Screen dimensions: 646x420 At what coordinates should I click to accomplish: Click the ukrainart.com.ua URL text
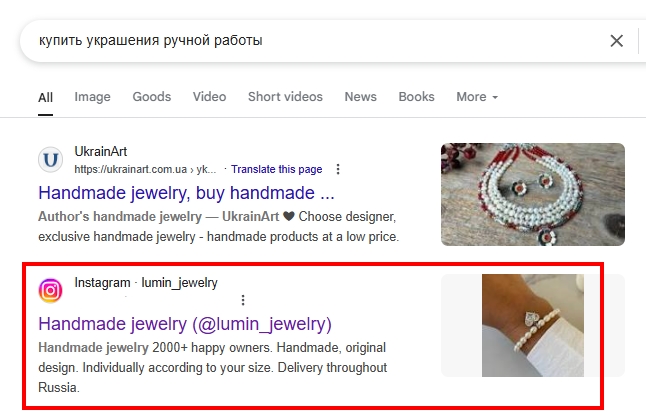tap(145, 169)
